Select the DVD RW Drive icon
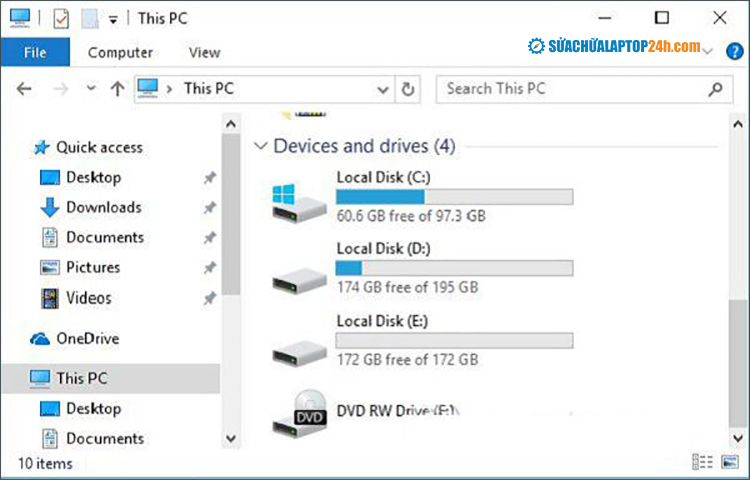 pyautogui.click(x=299, y=413)
